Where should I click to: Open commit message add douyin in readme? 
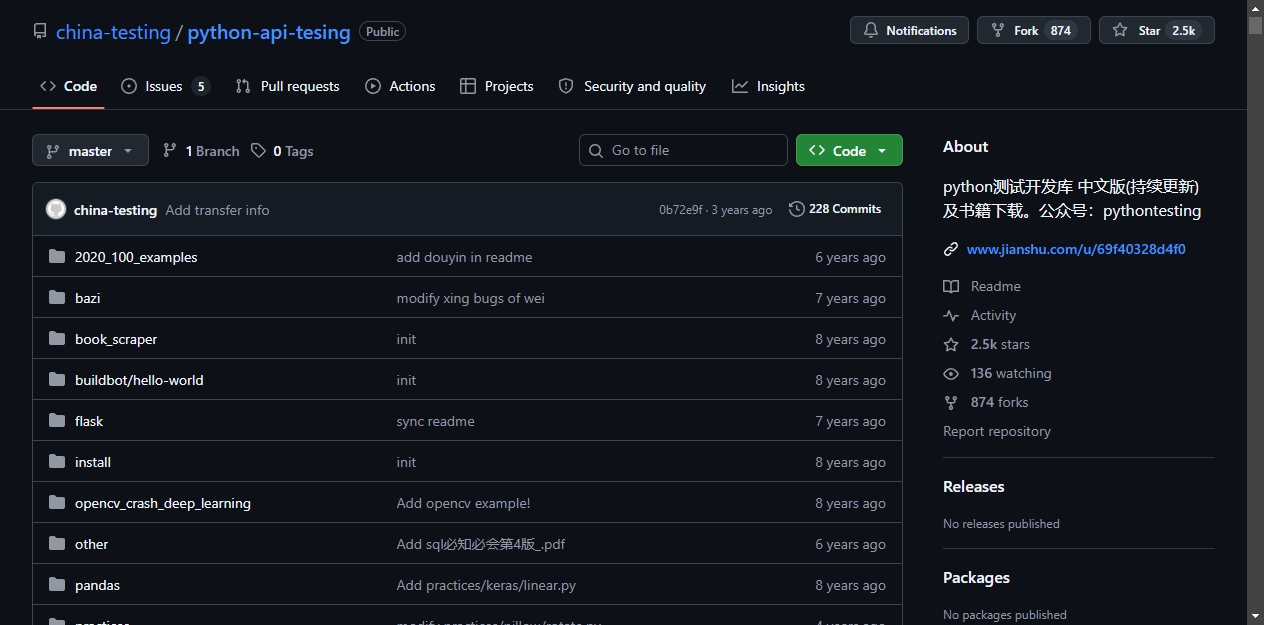[464, 257]
